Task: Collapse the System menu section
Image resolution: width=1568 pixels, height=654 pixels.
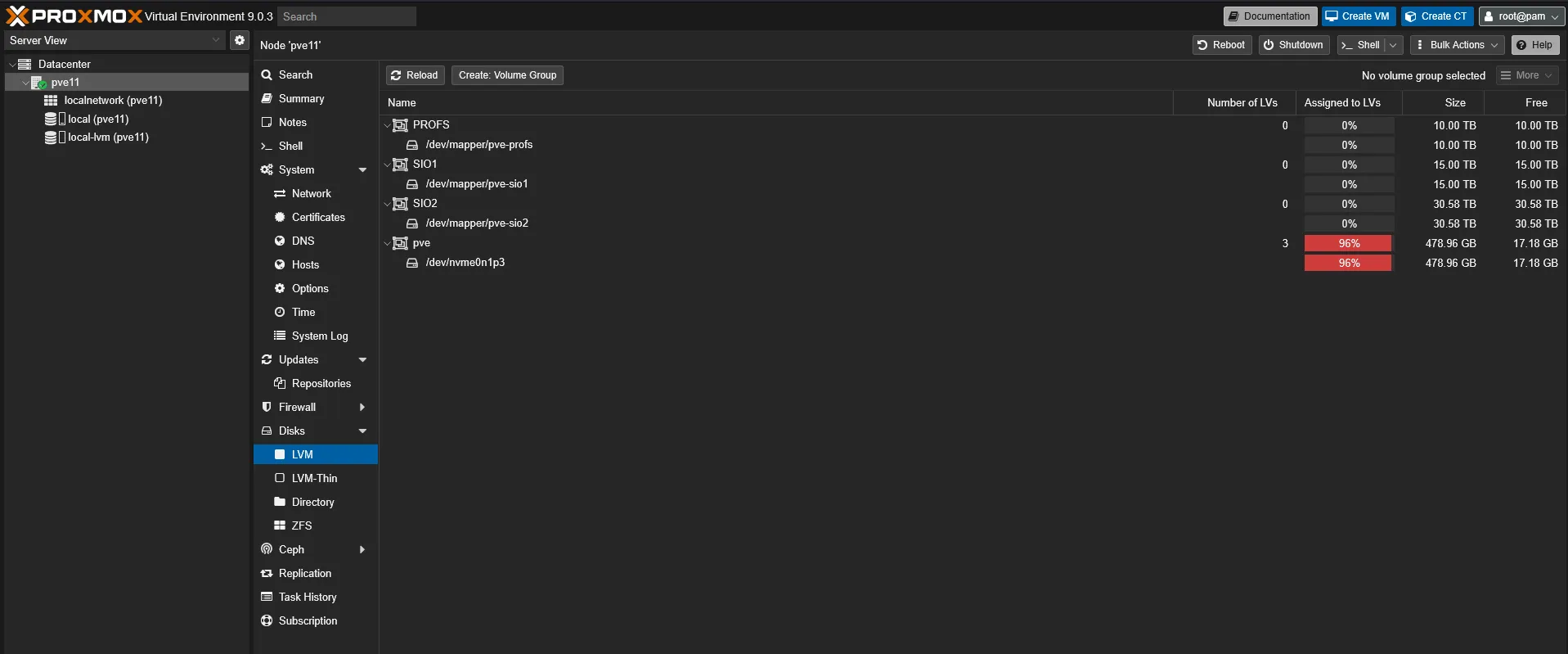Action: click(362, 169)
